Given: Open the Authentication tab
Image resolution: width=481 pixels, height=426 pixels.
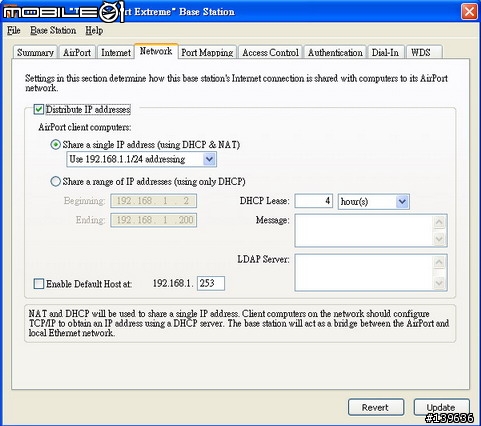Looking at the screenshot, I should pos(335,53).
